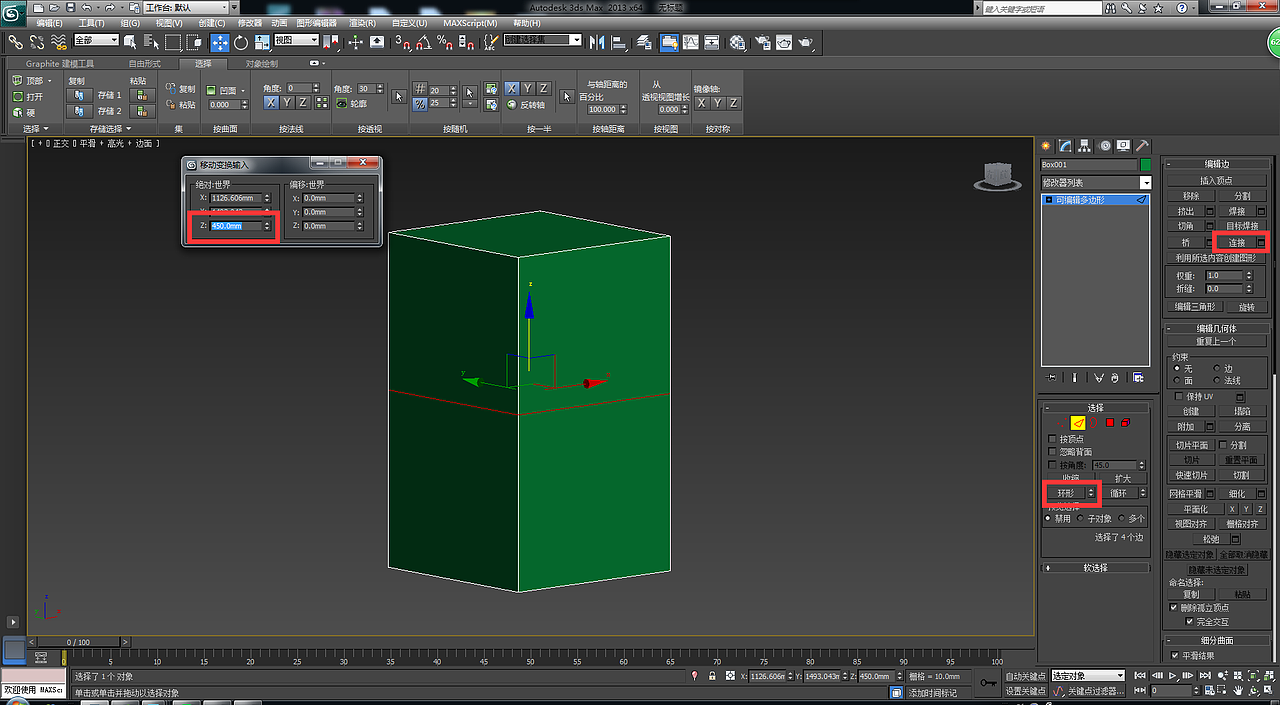Select Polygon sub-object level icon
The height and width of the screenshot is (705, 1280).
click(x=1109, y=423)
